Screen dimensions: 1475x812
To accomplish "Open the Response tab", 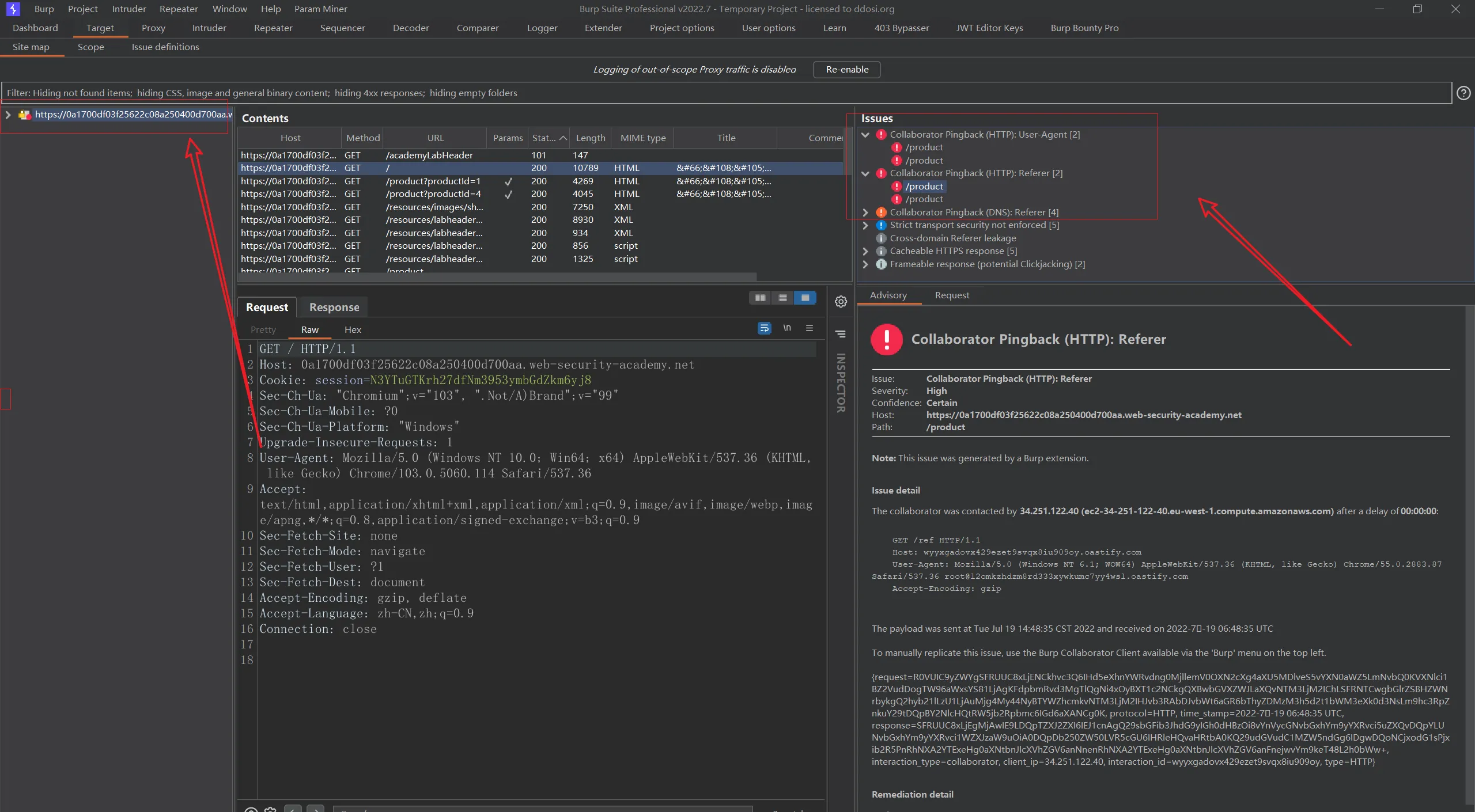I will pyautogui.click(x=334, y=308).
